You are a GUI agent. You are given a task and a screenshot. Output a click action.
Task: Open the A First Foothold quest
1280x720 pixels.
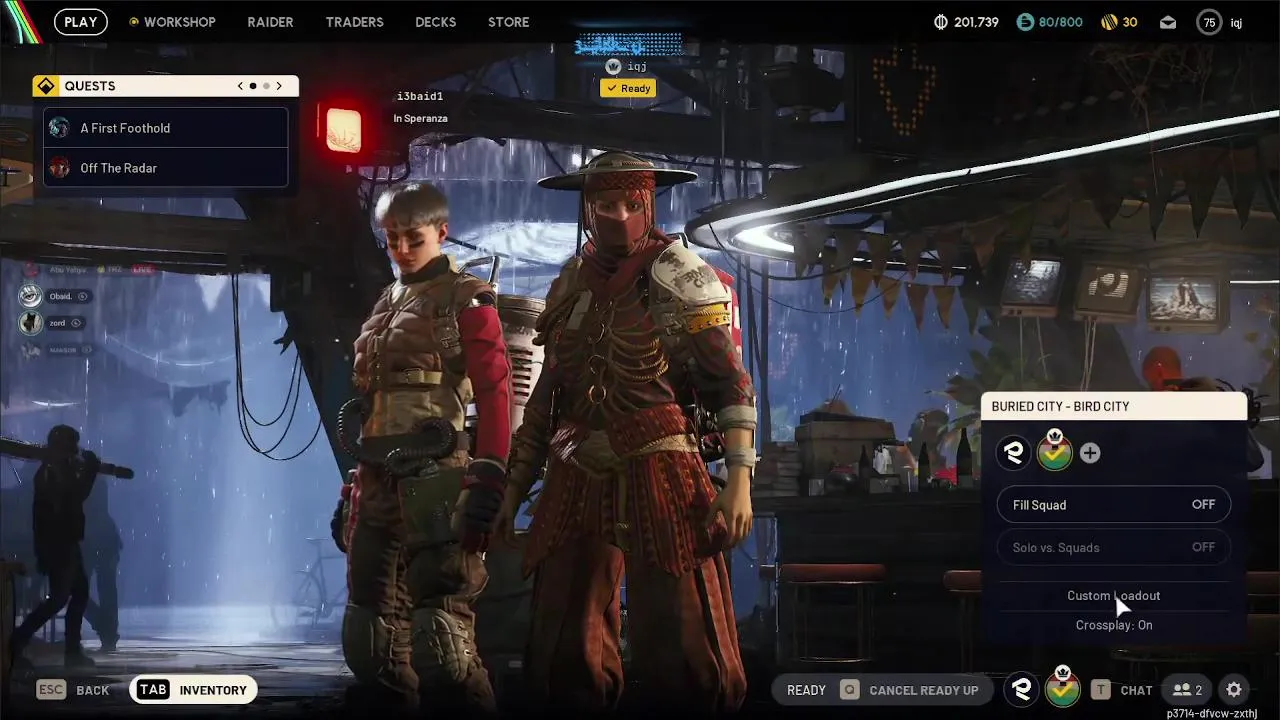point(166,128)
